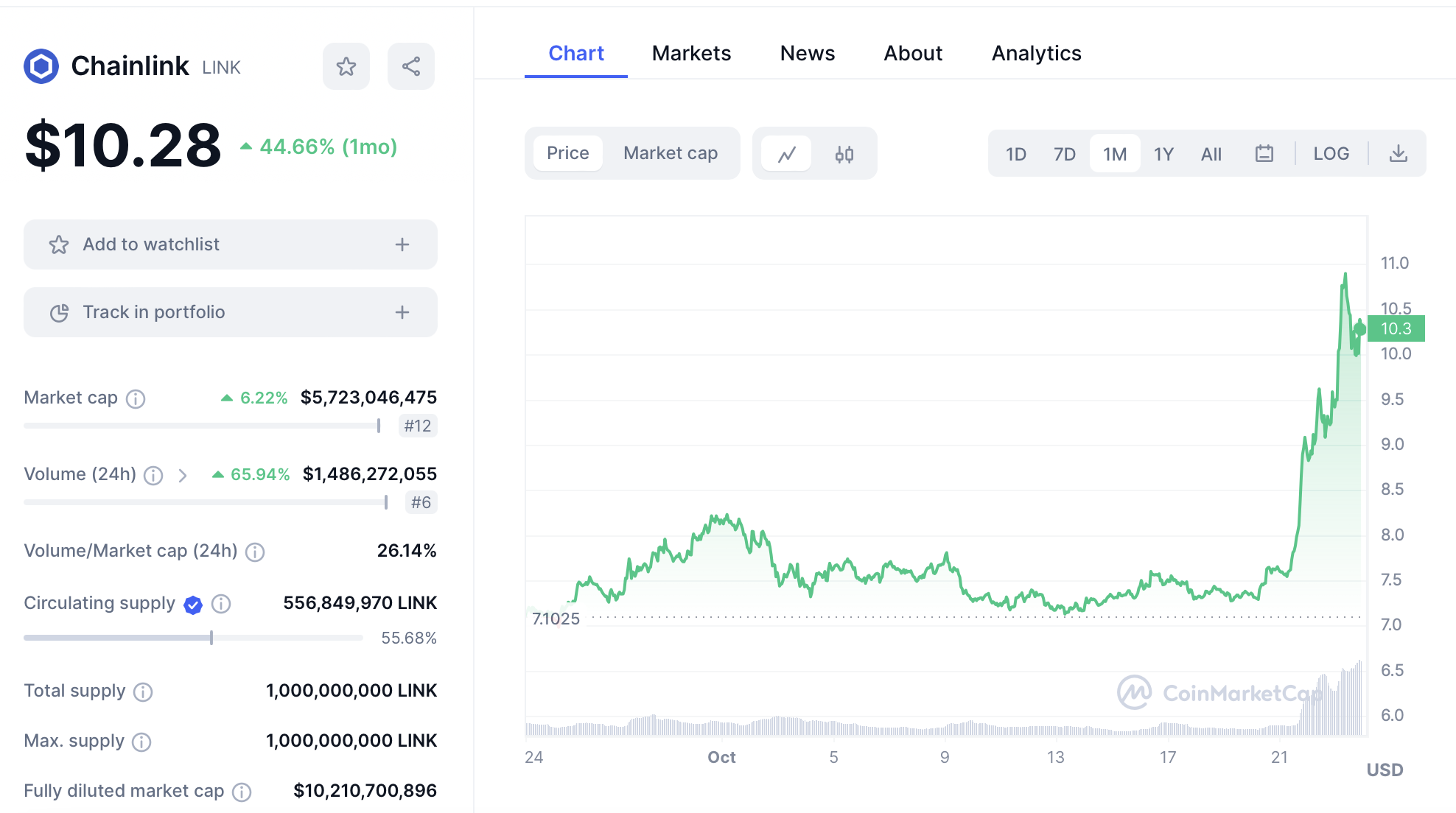
Task: Click the star favorite icon button
Action: pos(346,66)
